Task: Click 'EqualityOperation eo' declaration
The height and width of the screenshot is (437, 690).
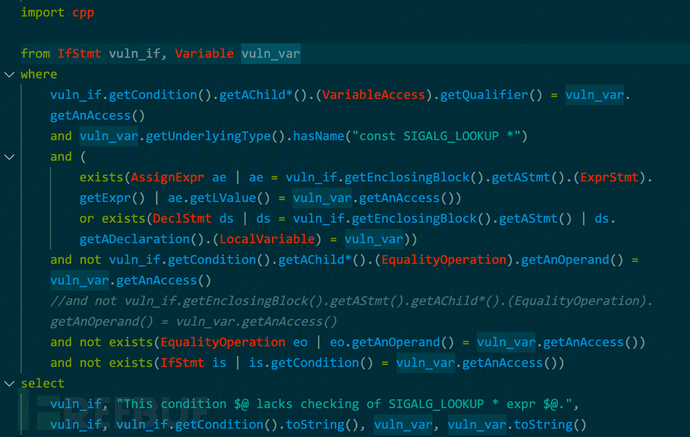Action: pyautogui.click(x=234, y=342)
